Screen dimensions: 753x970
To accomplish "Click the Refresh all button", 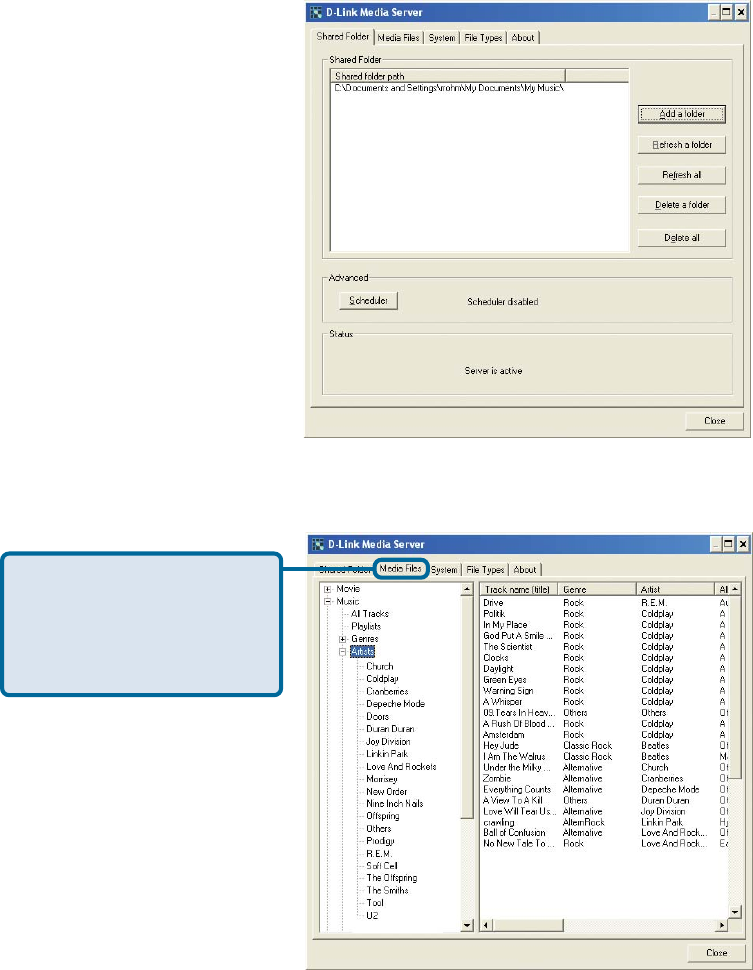I will [x=681, y=175].
